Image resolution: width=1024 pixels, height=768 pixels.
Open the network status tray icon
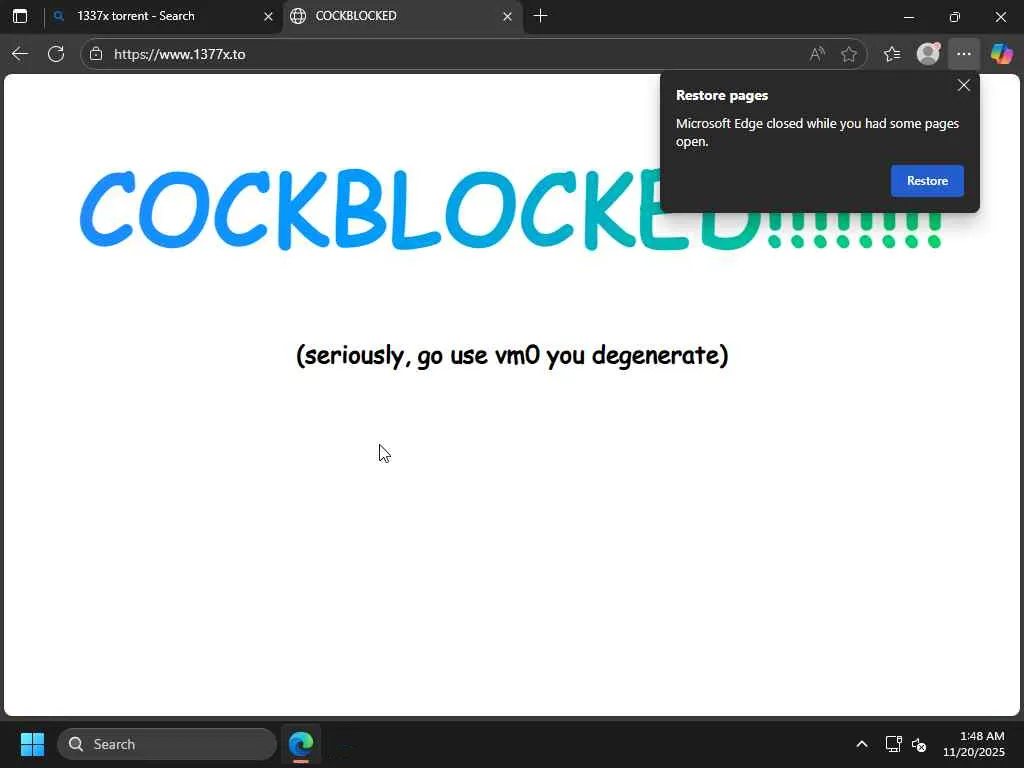pos(893,744)
